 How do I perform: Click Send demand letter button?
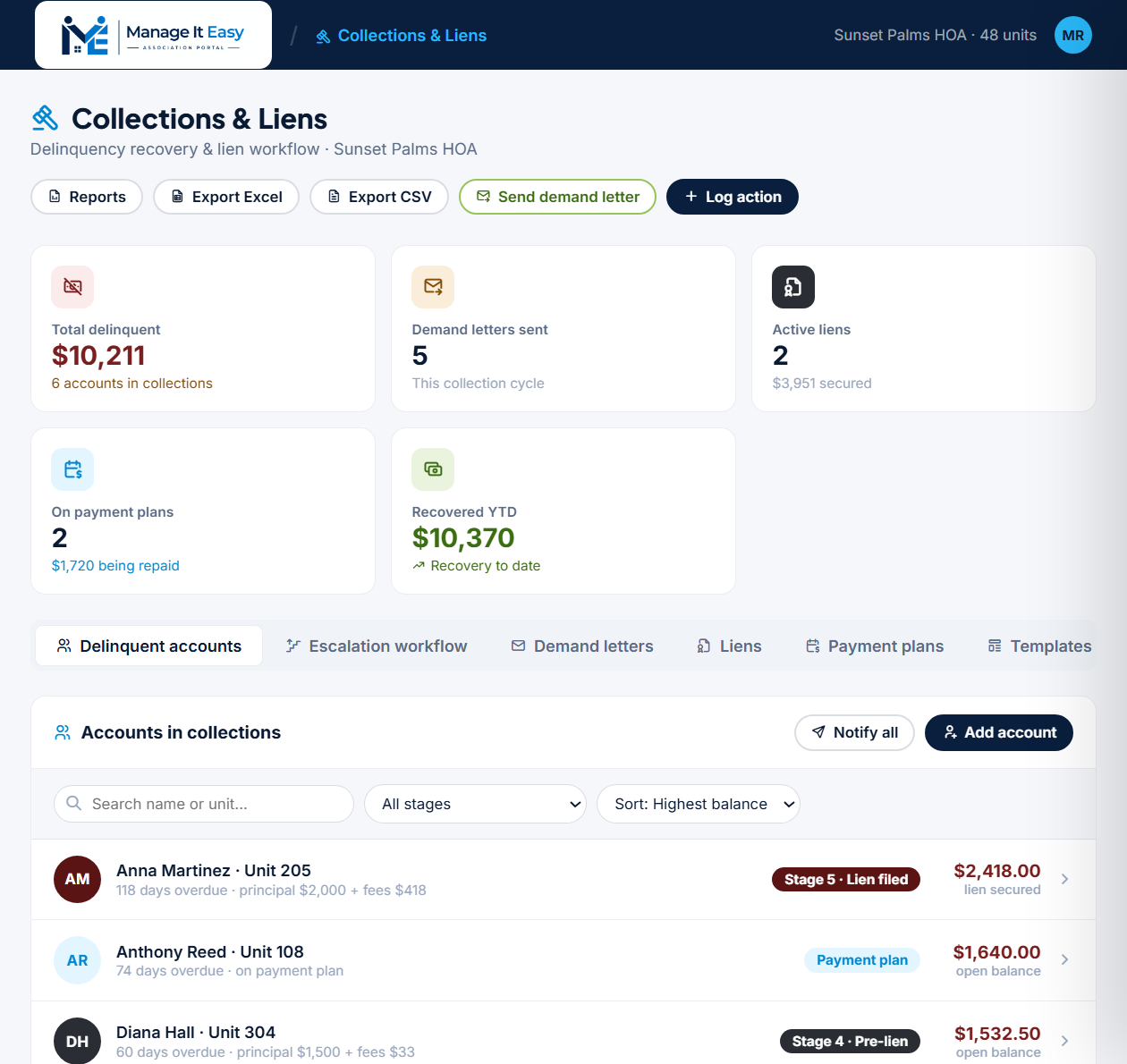[557, 197]
